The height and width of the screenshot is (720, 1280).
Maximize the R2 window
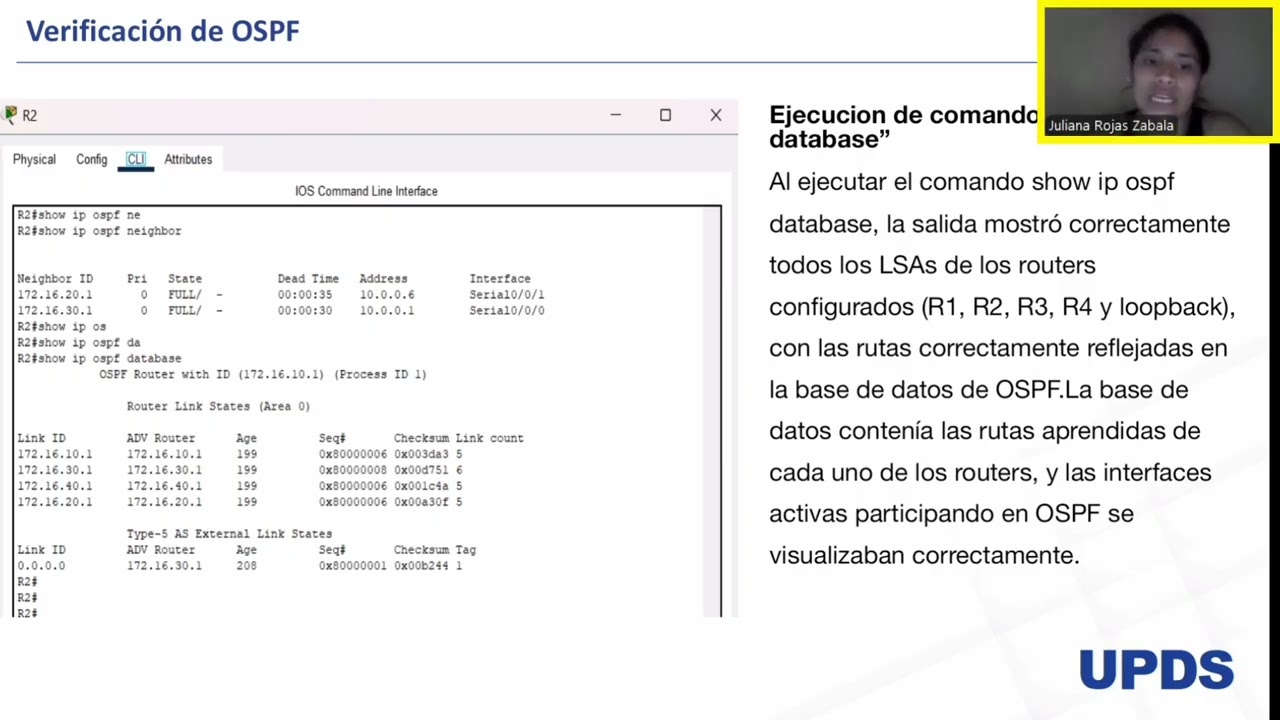[665, 115]
